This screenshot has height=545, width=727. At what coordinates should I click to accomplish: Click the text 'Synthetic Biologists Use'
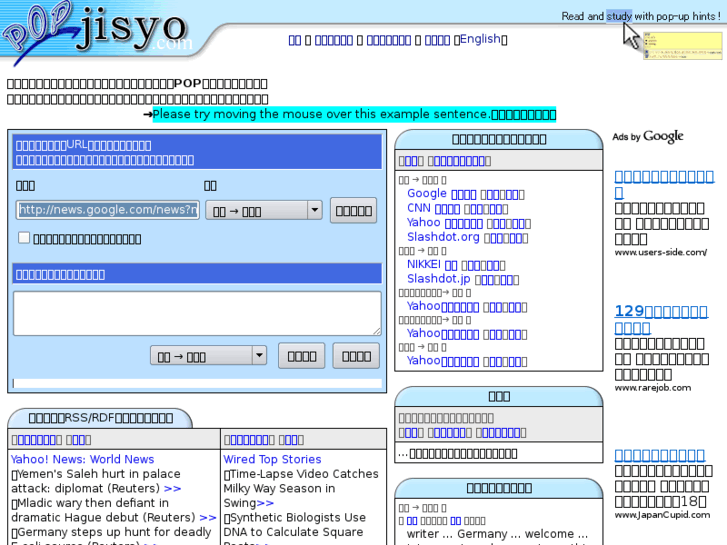(298, 518)
